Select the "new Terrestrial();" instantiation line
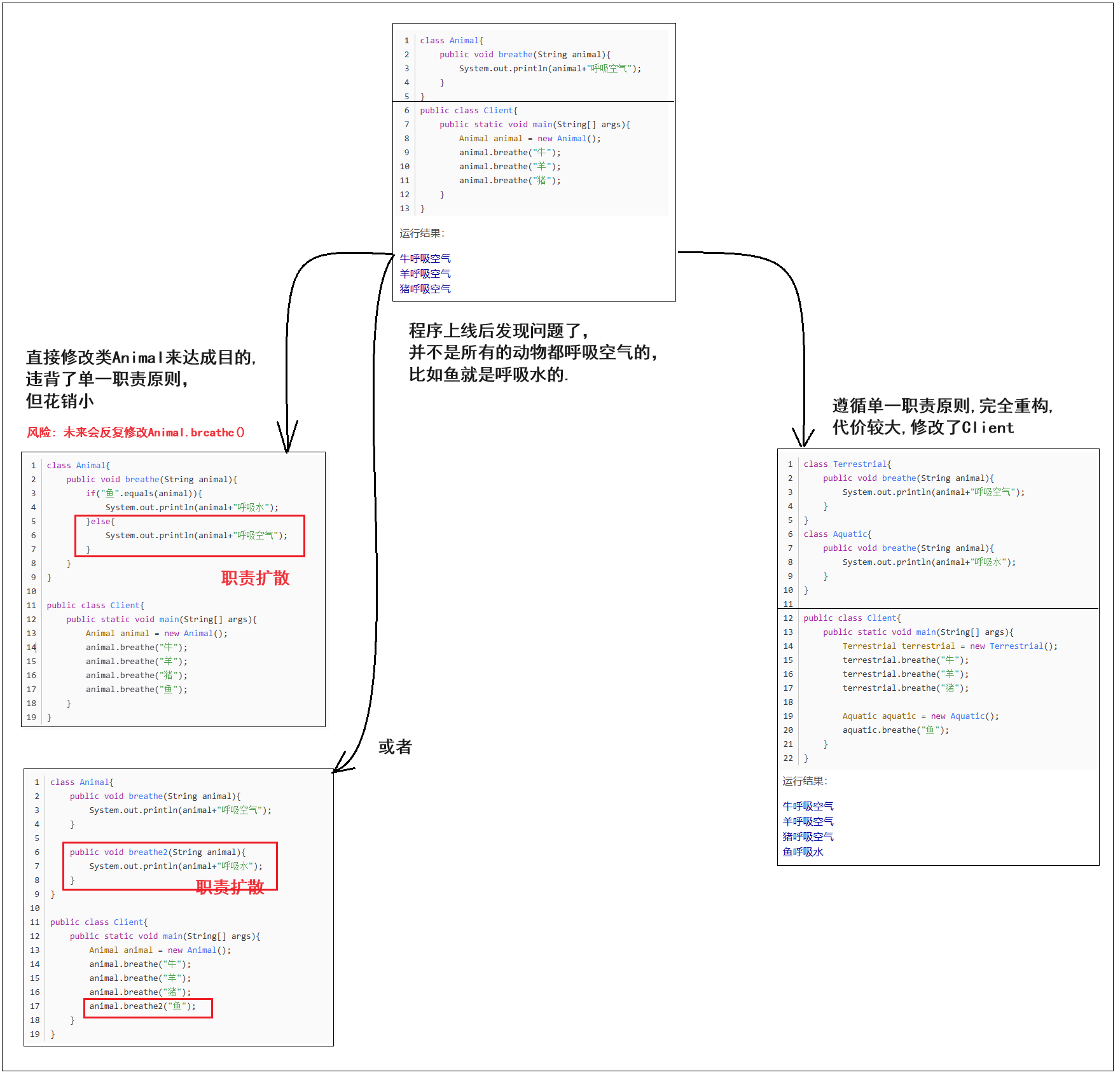The height and width of the screenshot is (1077, 1120). pyautogui.click(x=950, y=646)
